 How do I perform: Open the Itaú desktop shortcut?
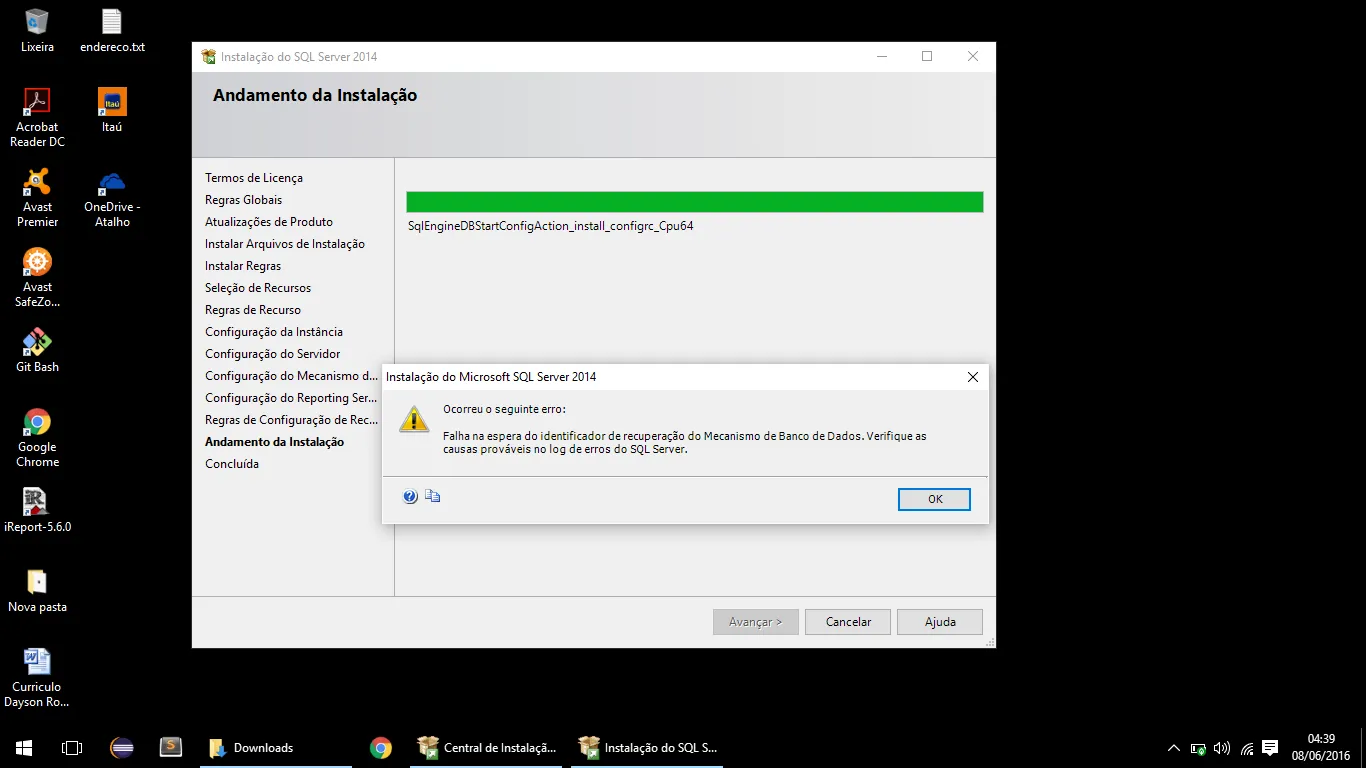click(112, 103)
